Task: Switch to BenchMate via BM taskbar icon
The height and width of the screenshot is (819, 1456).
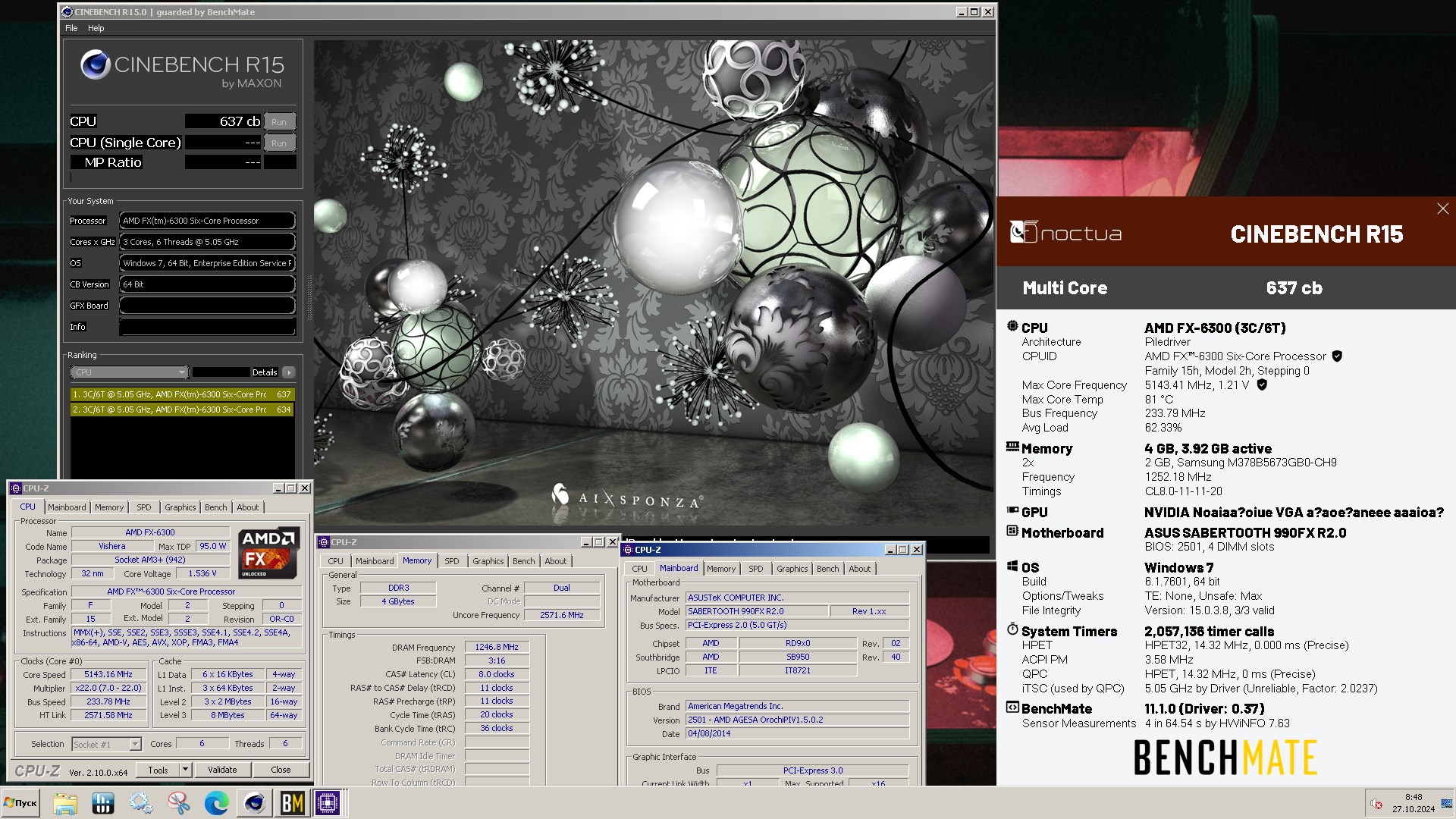Action: pyautogui.click(x=292, y=803)
